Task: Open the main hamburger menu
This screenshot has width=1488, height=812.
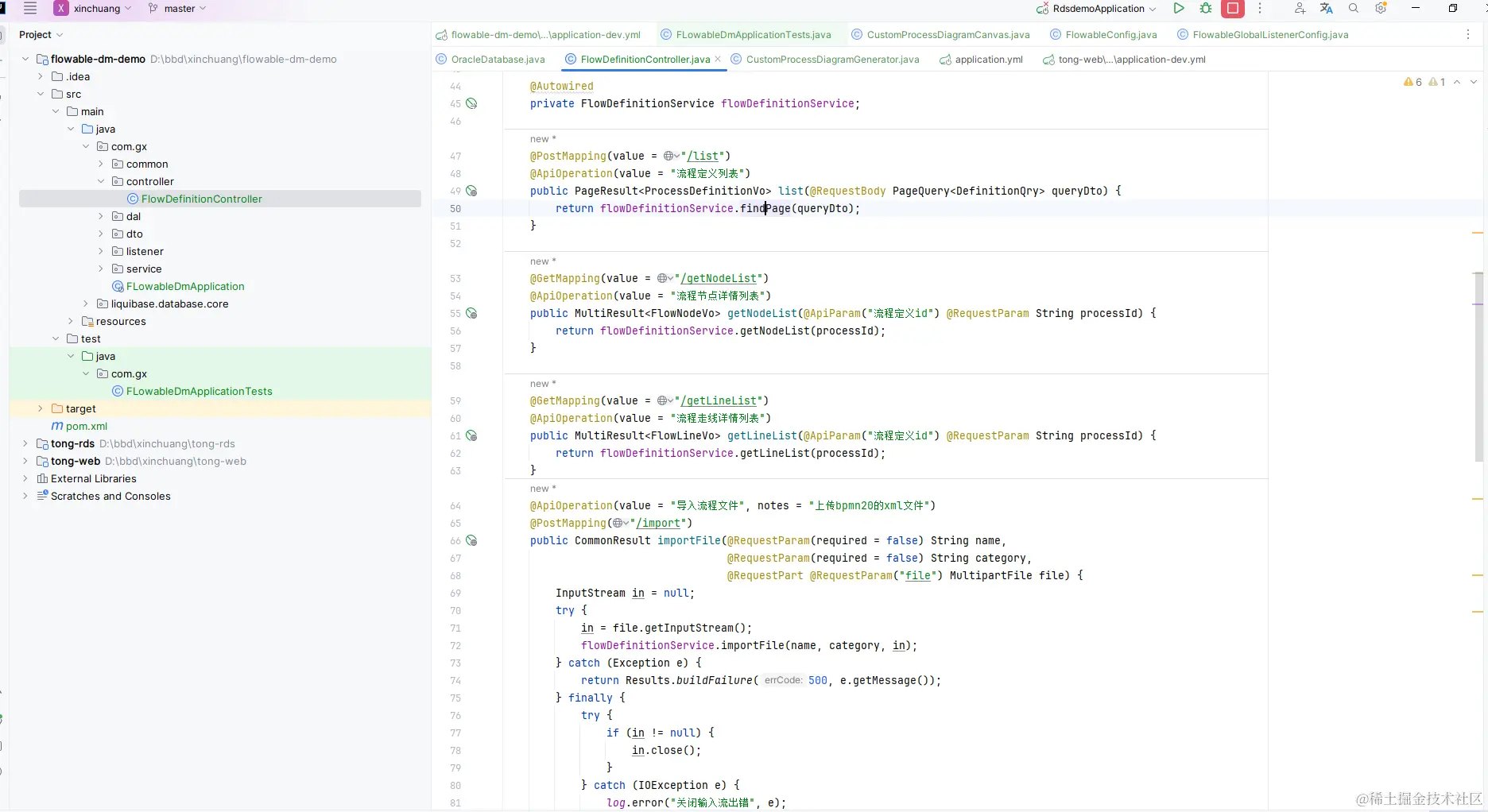Action: coord(30,9)
